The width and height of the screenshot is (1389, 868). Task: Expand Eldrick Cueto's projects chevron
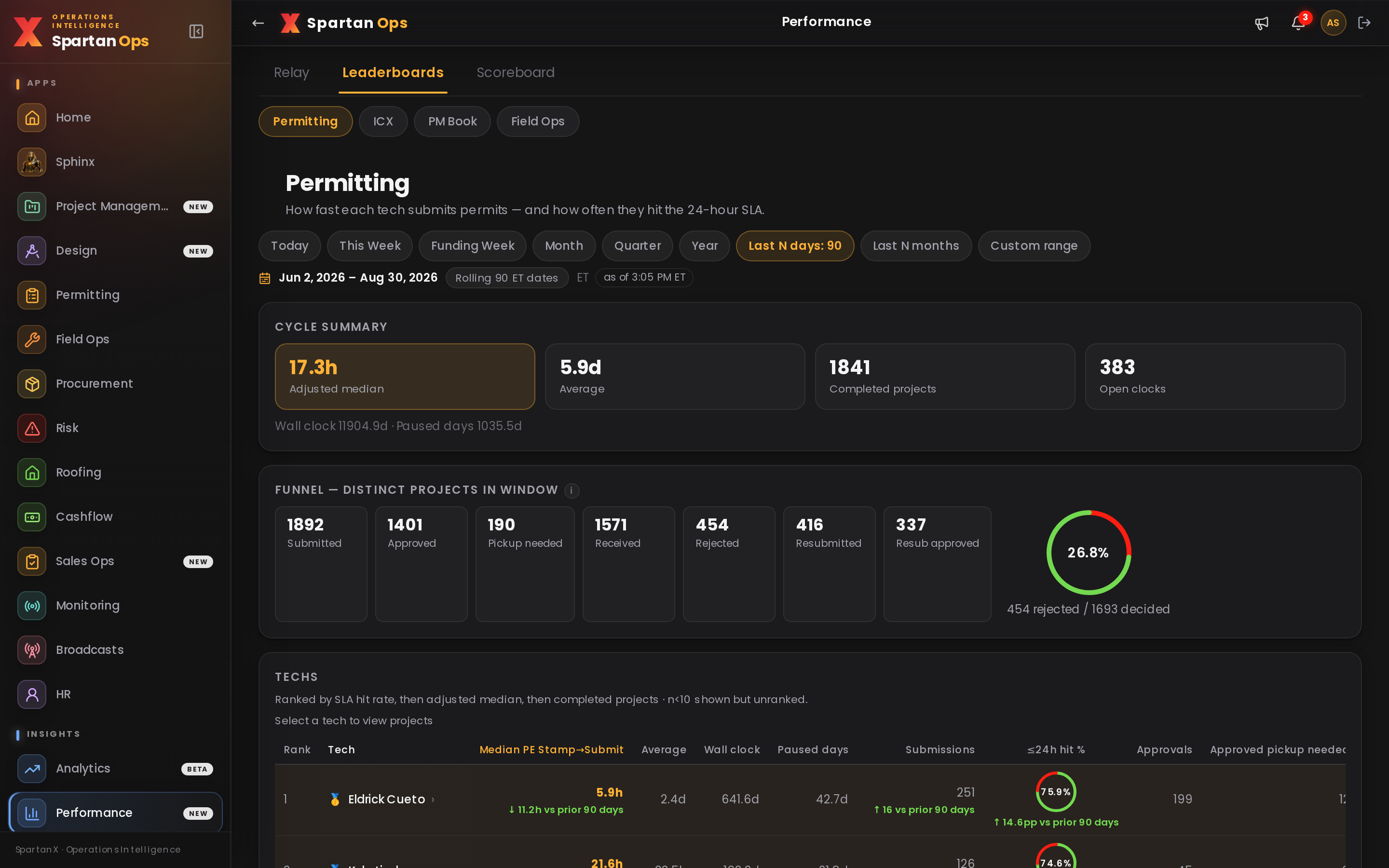point(433,799)
